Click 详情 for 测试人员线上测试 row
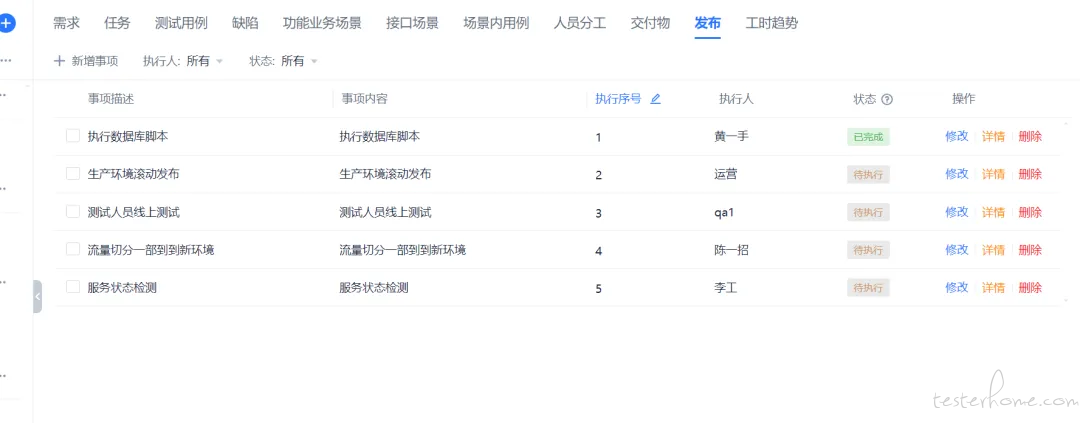The height and width of the screenshot is (423, 1080). 993,212
